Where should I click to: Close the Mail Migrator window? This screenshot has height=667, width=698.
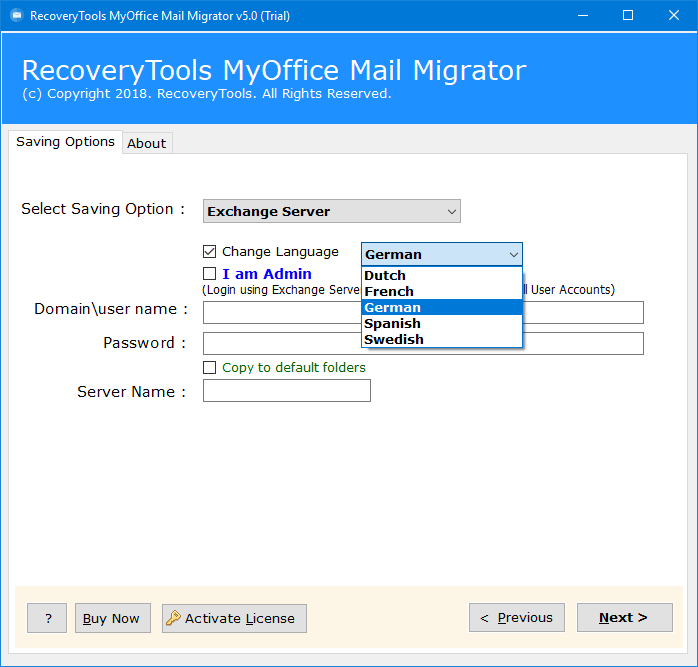[674, 16]
